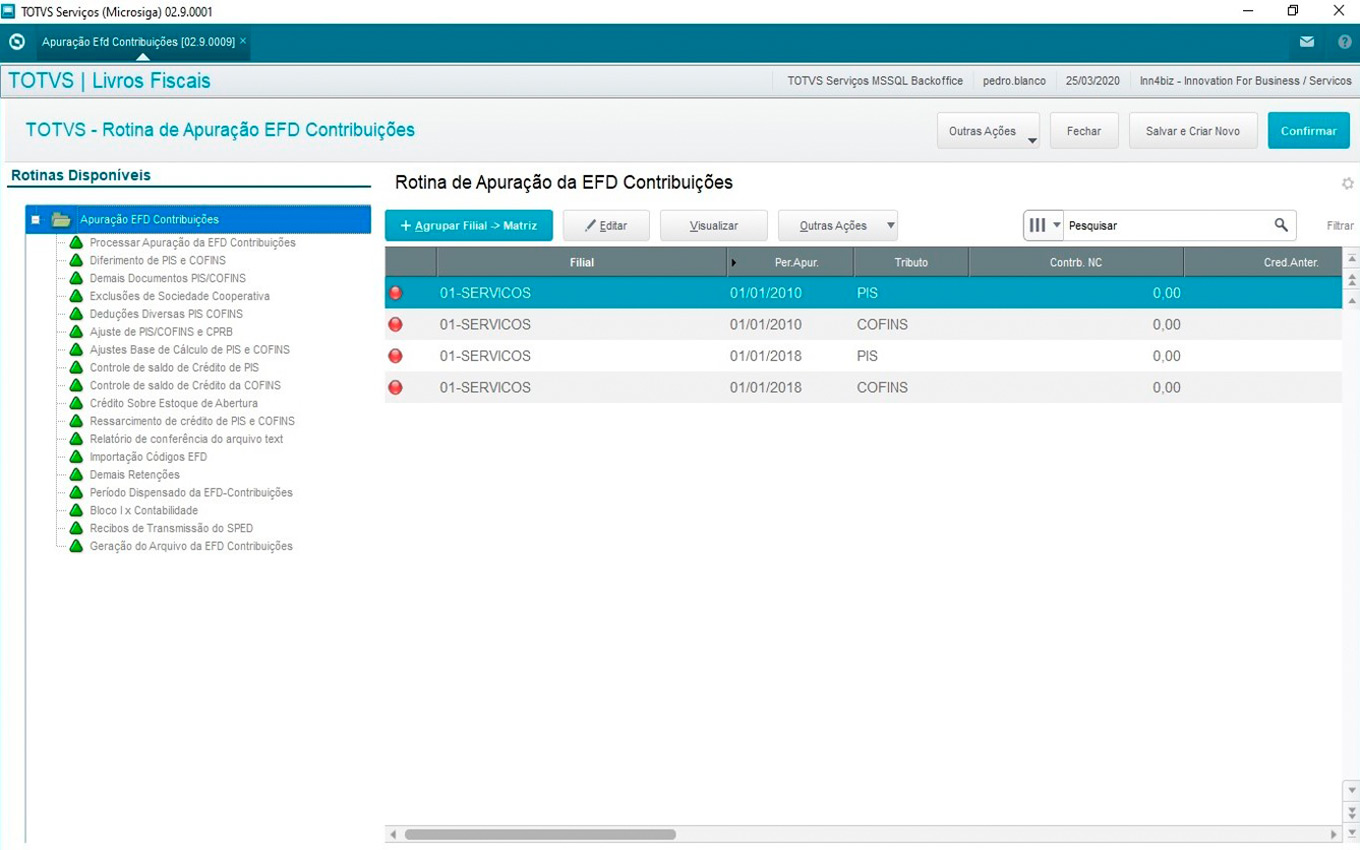This screenshot has height=850, width=1360.
Task: Select Processar Apuração da EFD Contribuições
Action: (x=192, y=242)
